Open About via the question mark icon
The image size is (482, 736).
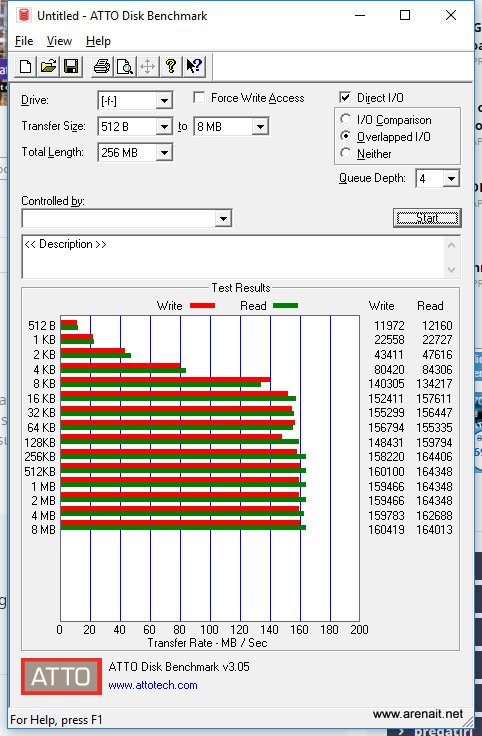(171, 66)
